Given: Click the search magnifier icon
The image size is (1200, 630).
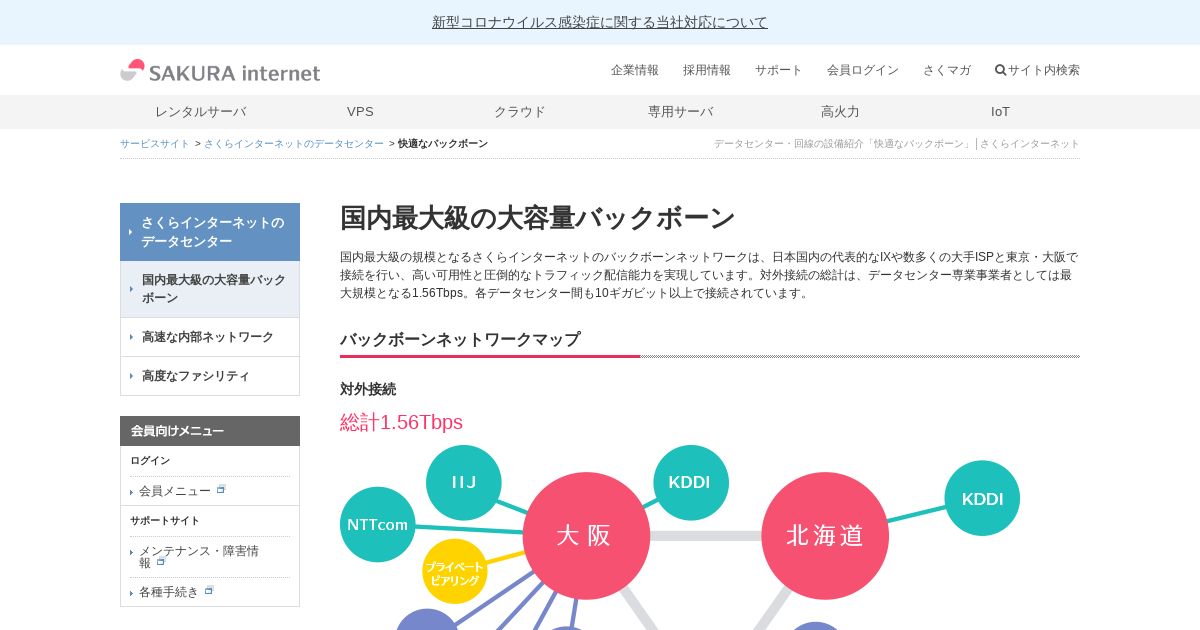Looking at the screenshot, I should pyautogui.click(x=1000, y=70).
